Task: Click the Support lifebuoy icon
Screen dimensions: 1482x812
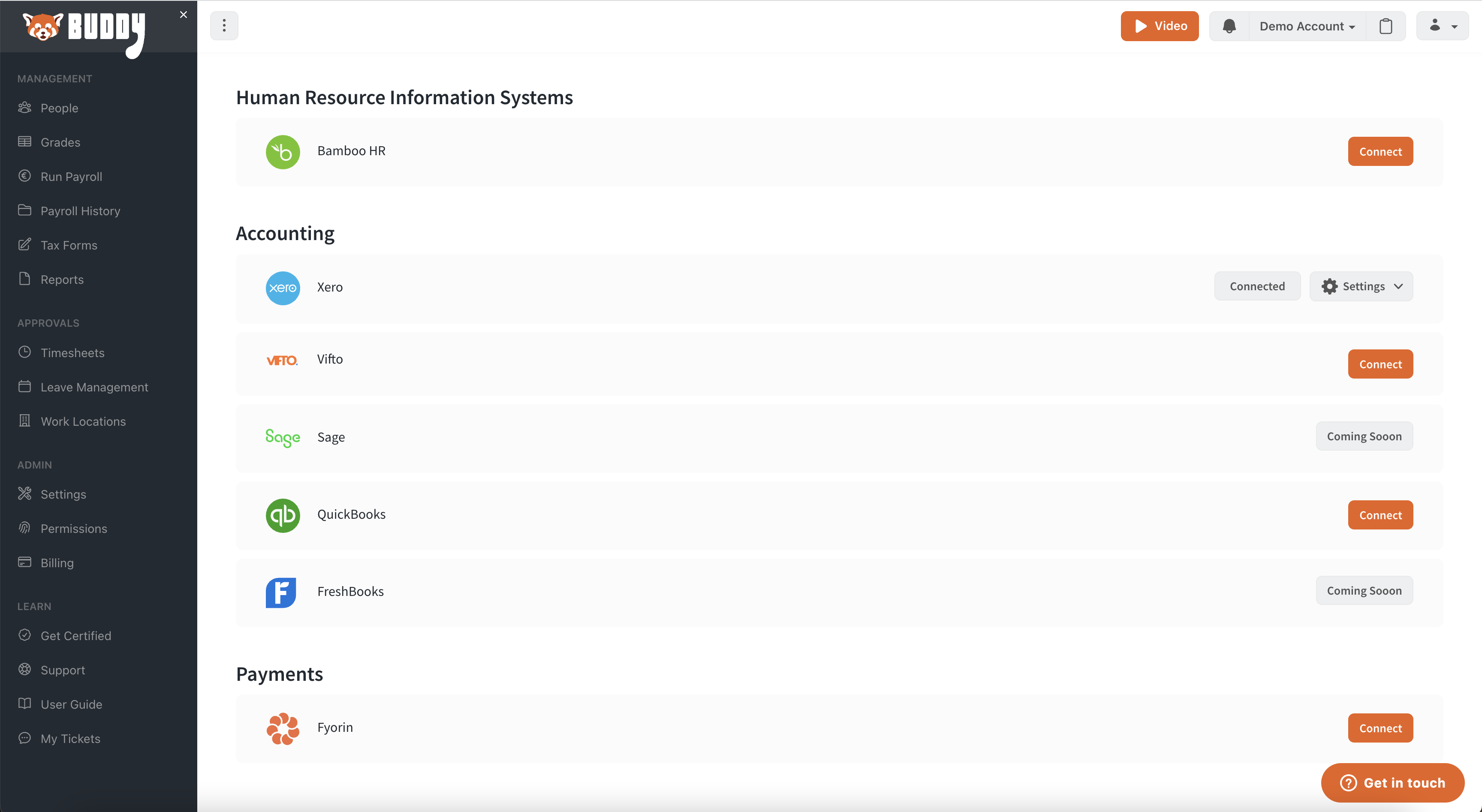Action: (x=25, y=669)
